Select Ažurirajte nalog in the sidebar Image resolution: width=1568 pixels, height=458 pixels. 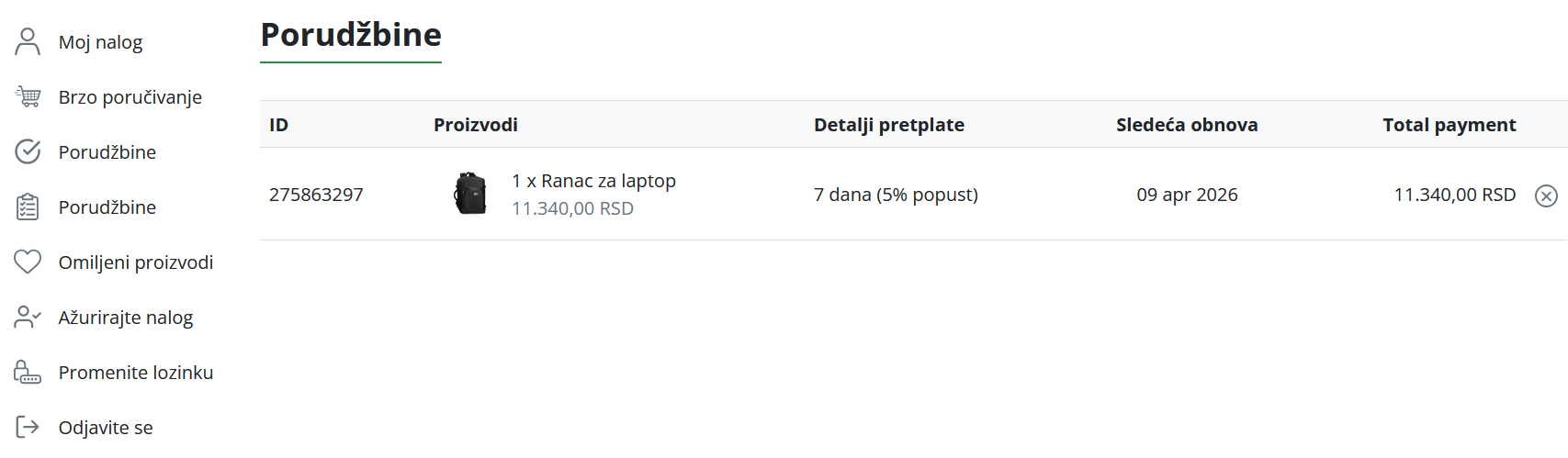[x=125, y=318]
